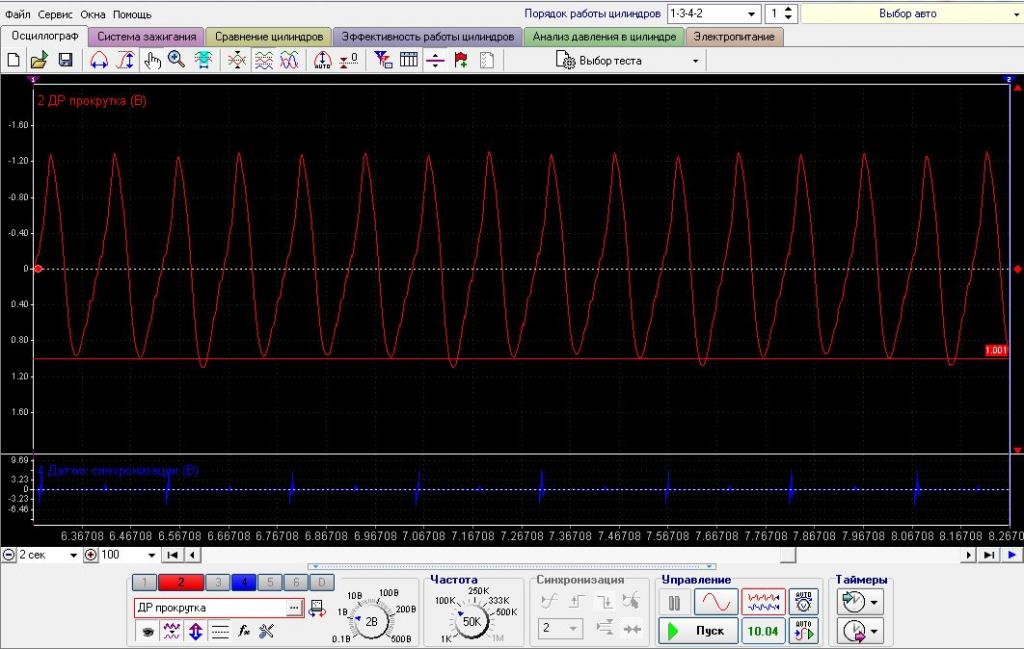1024x649 pixels.
Task: Click the dual-waveform record mode button
Action: coord(763,602)
